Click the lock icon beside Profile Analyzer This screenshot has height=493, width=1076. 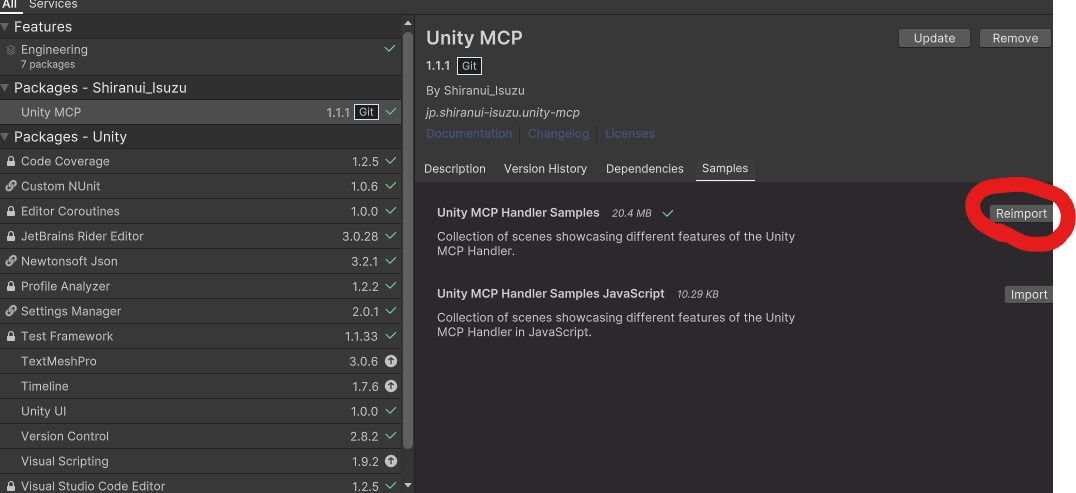[10, 286]
